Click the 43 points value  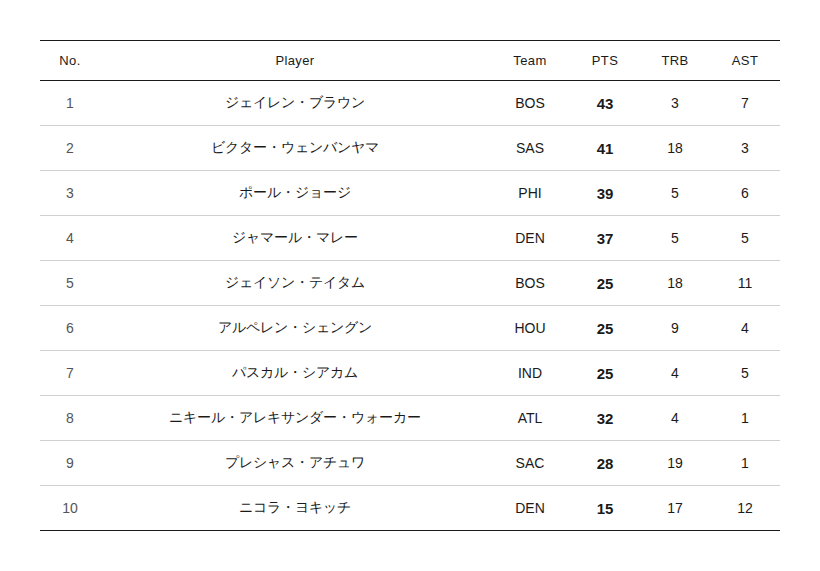(605, 104)
